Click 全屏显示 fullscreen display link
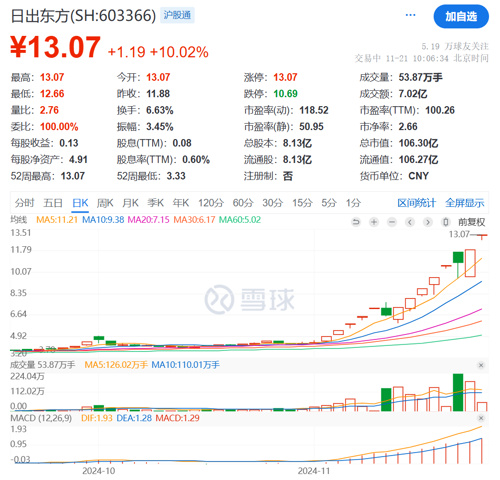 click(x=465, y=203)
